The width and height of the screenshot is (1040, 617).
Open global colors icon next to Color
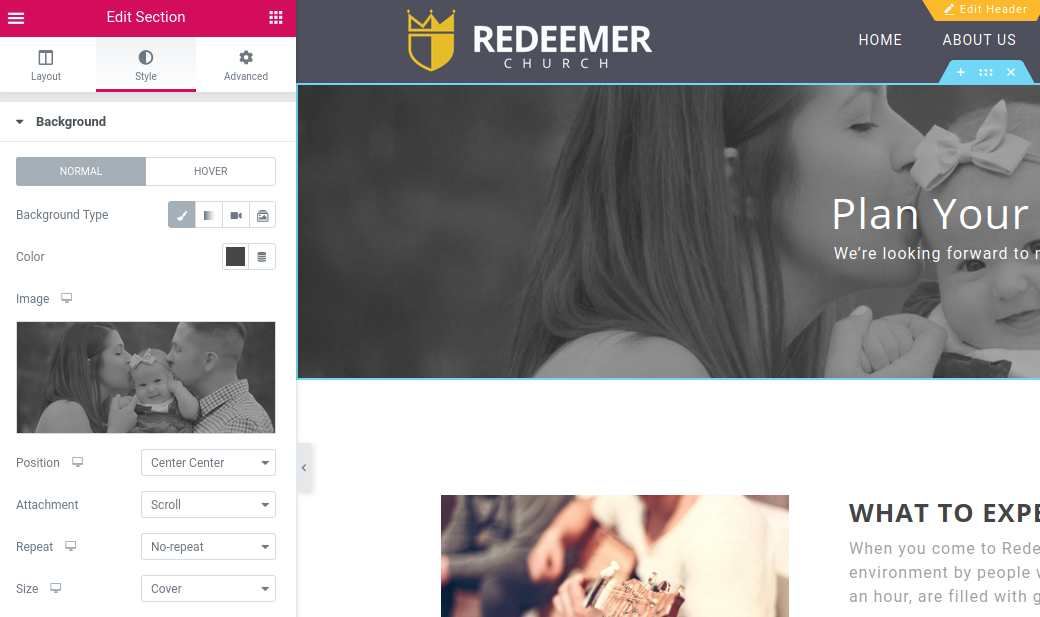(262, 257)
